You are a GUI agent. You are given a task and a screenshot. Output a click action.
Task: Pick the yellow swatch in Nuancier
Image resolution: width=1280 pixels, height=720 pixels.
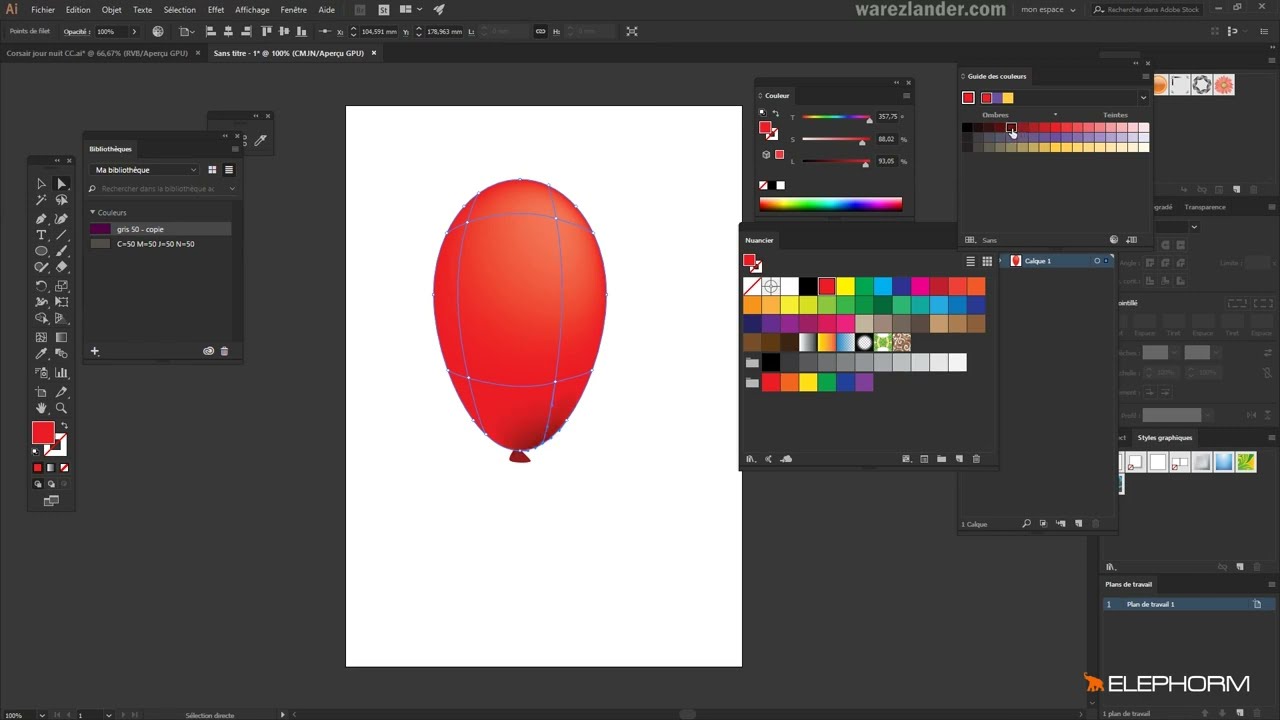point(845,287)
